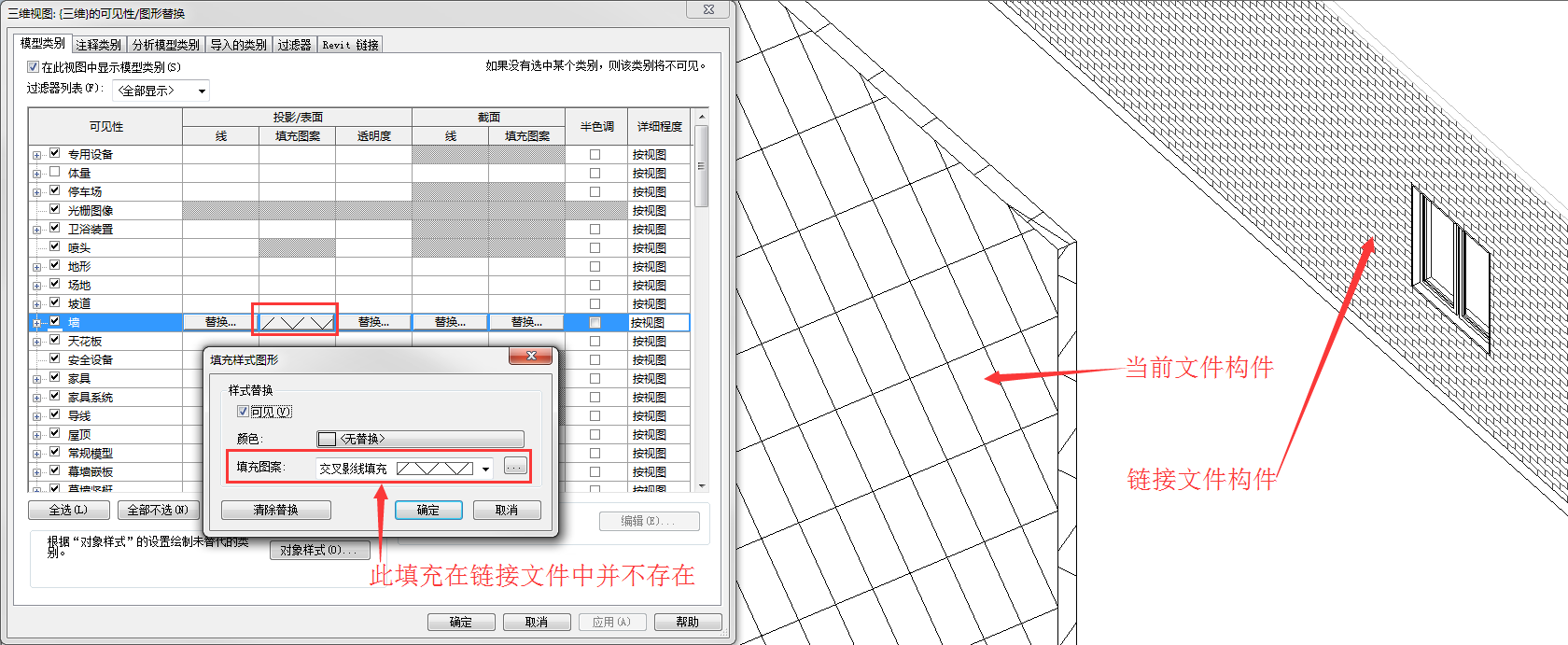Close the visibility/graphics override window
Screen dimensions: 1568x645
click(x=708, y=9)
